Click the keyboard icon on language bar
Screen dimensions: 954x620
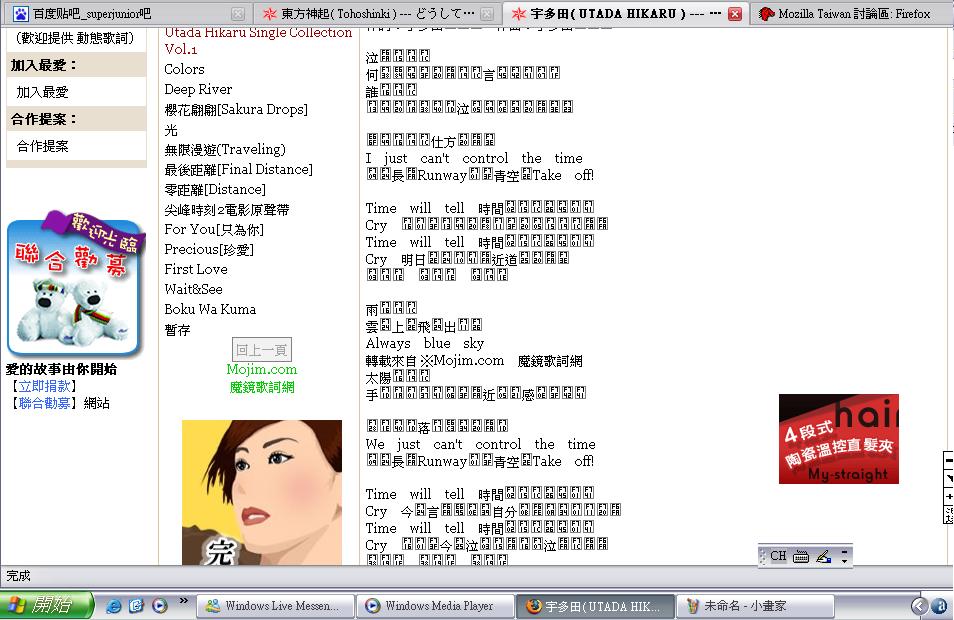(x=801, y=556)
